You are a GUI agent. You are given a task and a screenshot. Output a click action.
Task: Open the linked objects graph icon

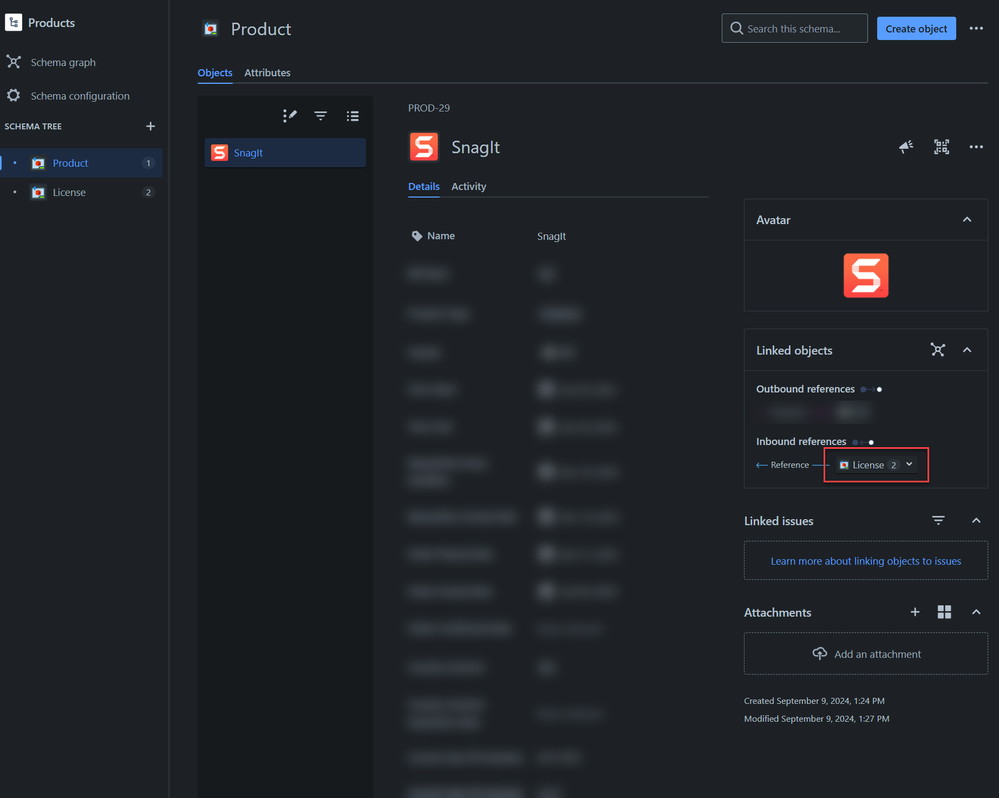(x=938, y=350)
